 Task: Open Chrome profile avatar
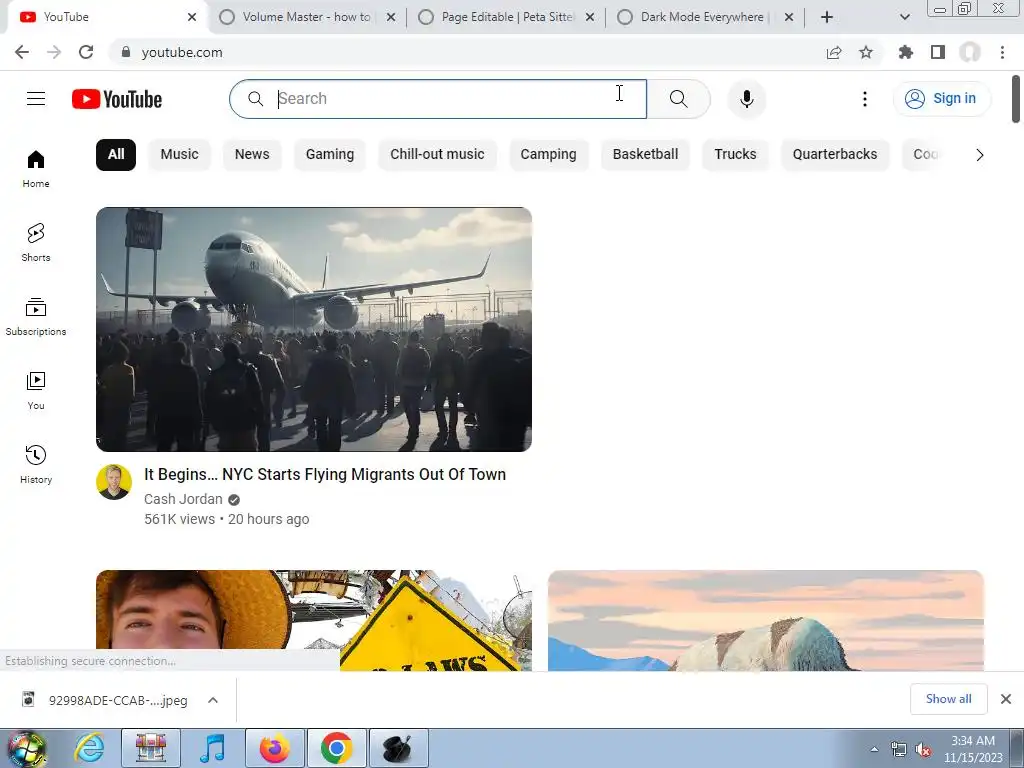click(970, 52)
